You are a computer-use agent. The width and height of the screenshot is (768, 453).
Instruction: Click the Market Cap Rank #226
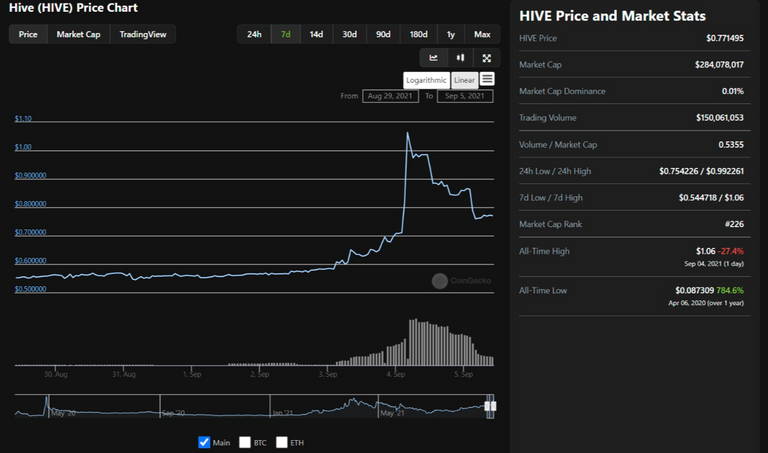click(x=734, y=224)
